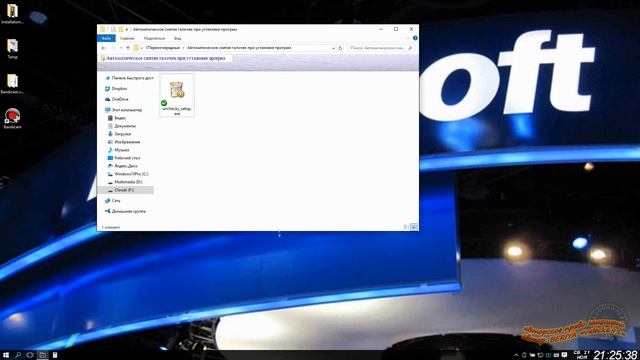Open the Файл ribbon tab
The image size is (640, 360).
[106, 38]
